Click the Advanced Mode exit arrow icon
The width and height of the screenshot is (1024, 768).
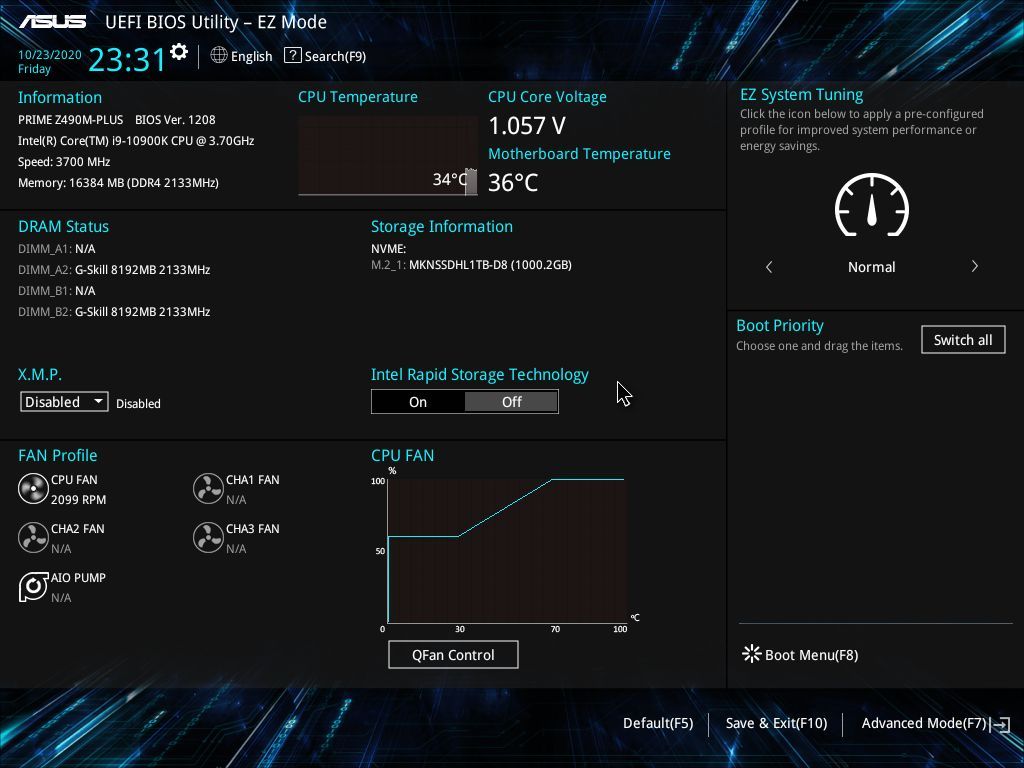click(1000, 724)
